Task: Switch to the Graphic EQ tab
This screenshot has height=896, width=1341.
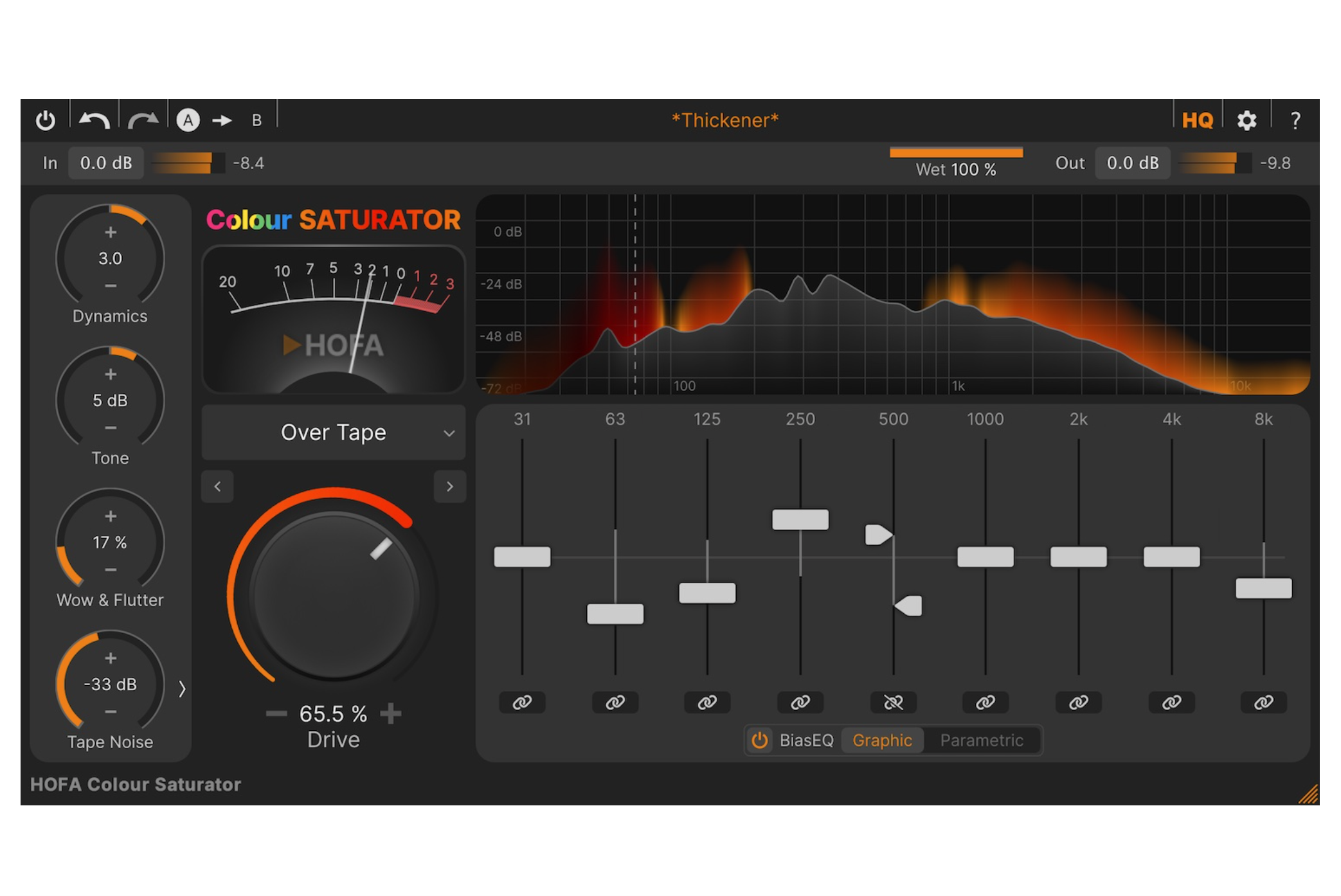Action: click(882, 740)
